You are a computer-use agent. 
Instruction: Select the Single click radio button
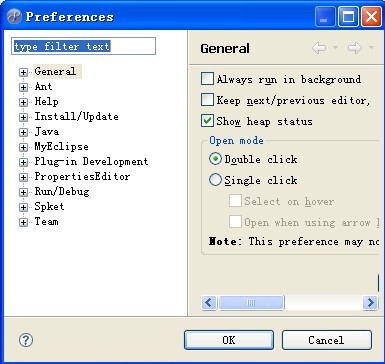point(215,180)
